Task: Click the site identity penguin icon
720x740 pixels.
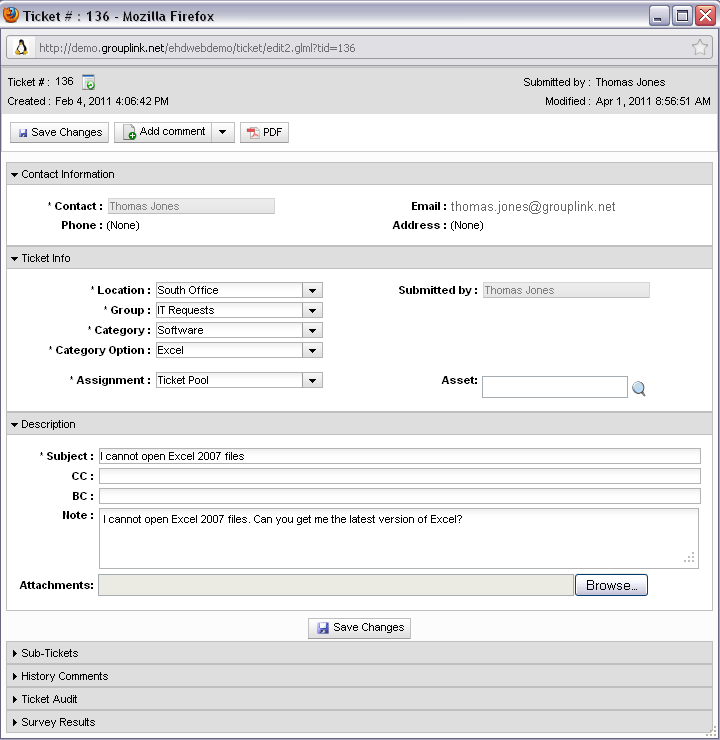Action: (21, 47)
